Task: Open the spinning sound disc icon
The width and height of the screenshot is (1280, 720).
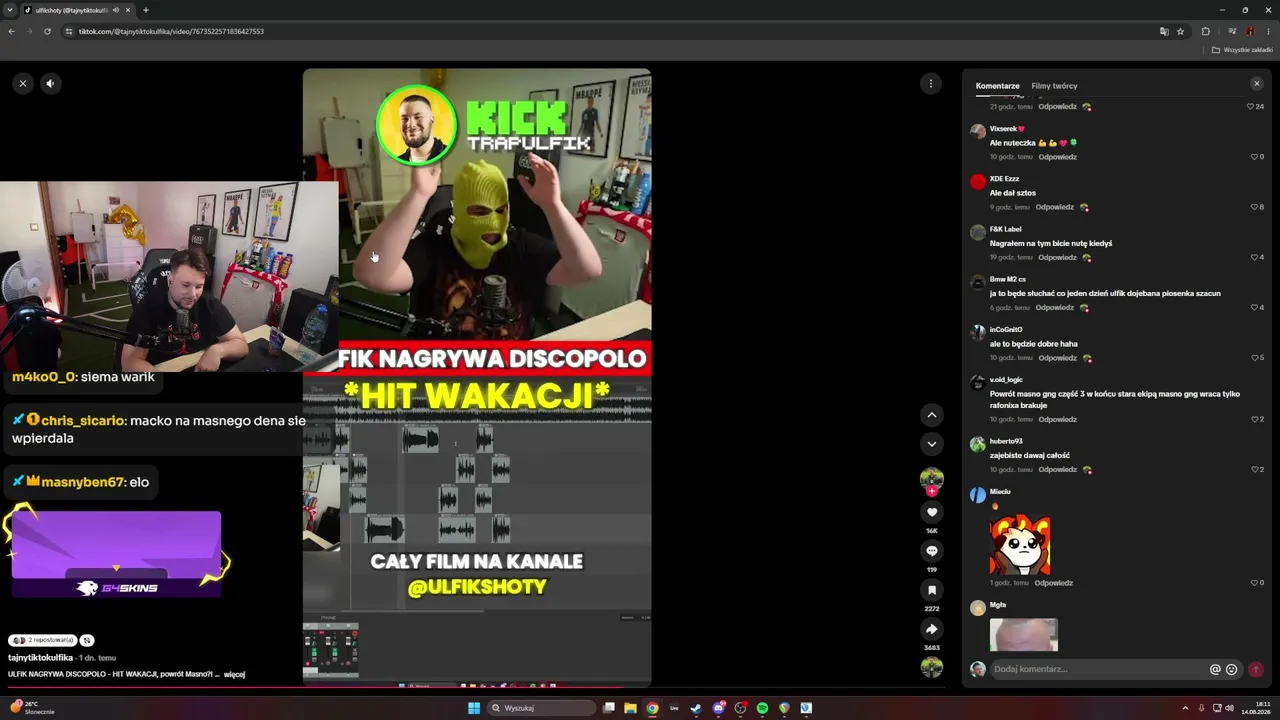Action: click(932, 667)
